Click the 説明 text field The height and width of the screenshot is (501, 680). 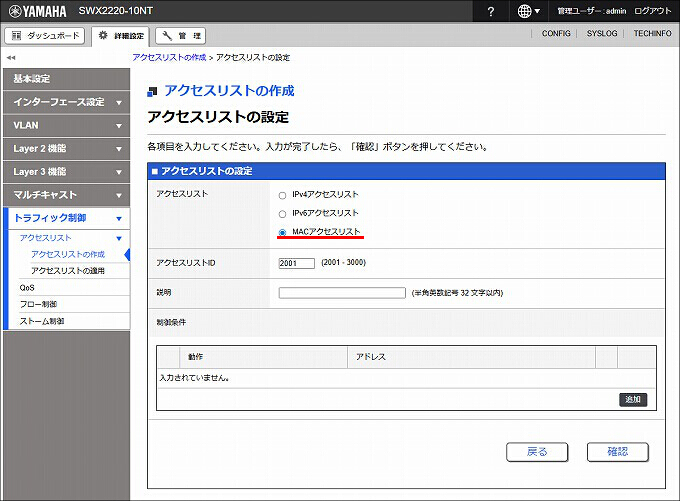pyautogui.click(x=342, y=293)
